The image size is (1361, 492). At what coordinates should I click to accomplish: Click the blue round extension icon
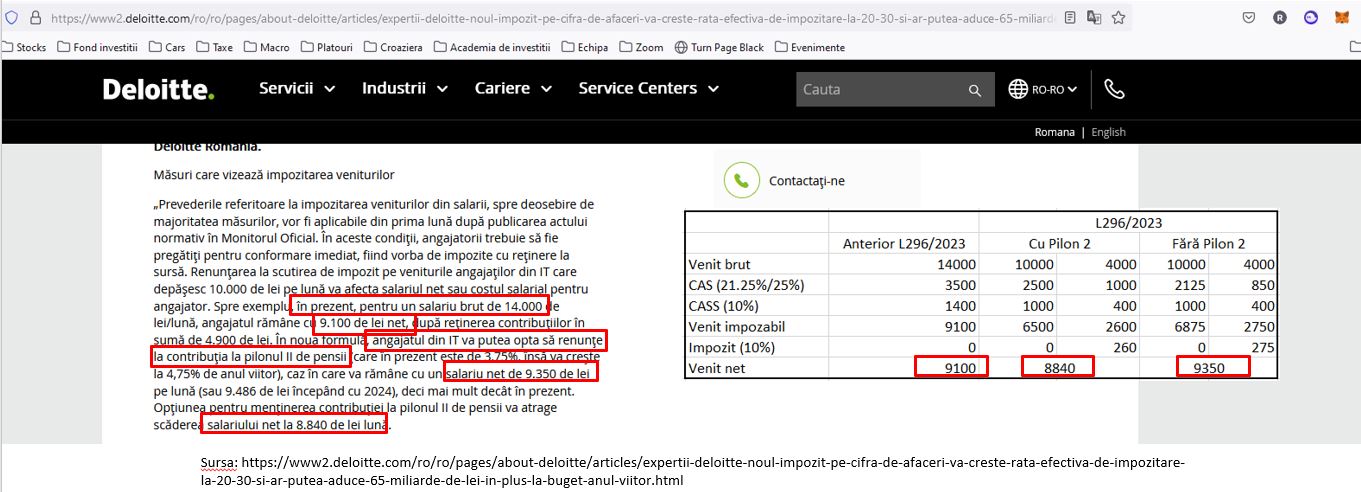1310,17
